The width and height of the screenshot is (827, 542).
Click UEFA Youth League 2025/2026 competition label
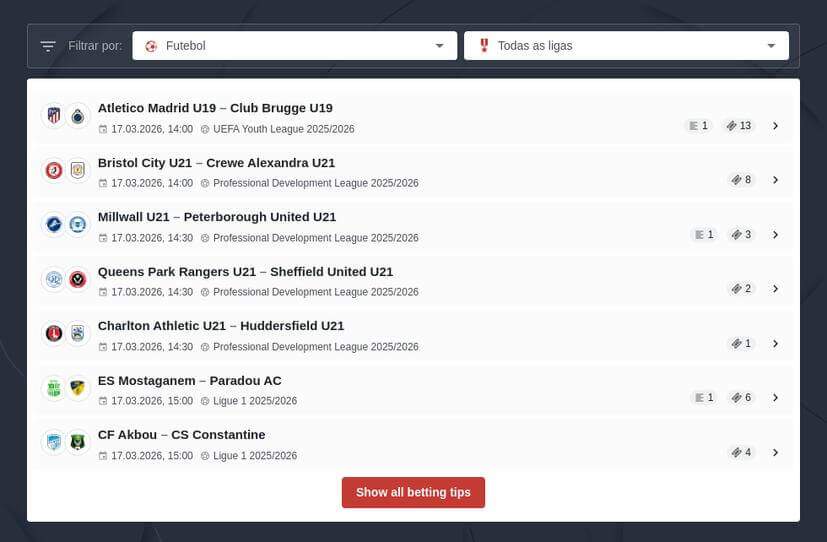[283, 129]
